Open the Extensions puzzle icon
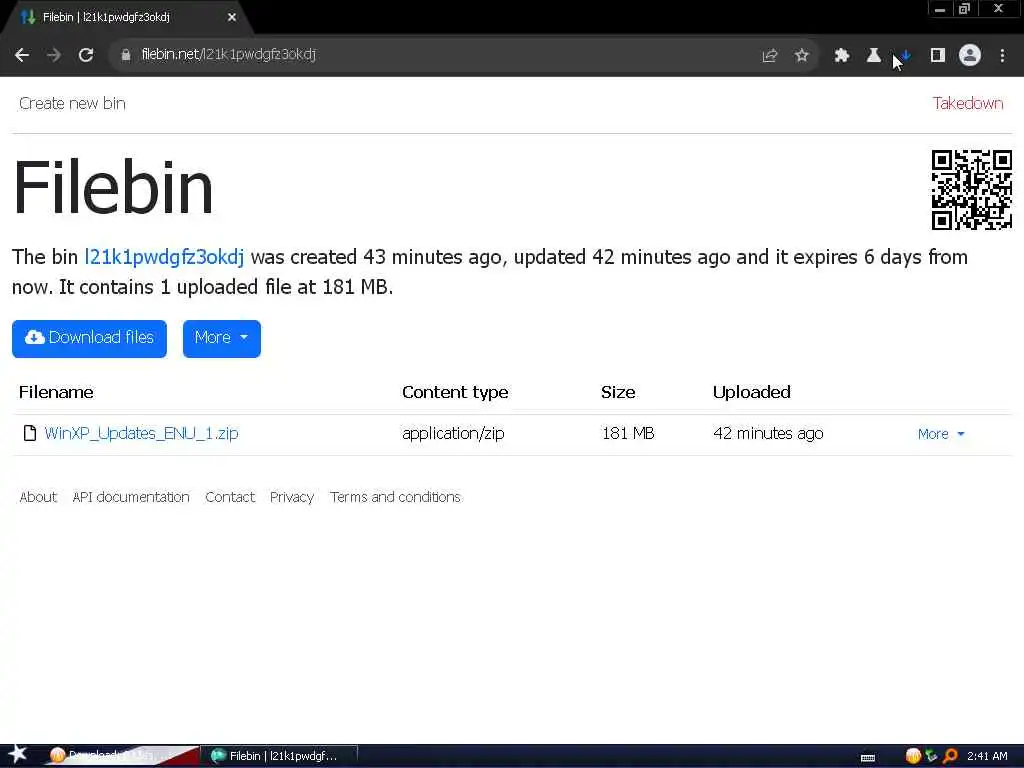 [x=842, y=56]
